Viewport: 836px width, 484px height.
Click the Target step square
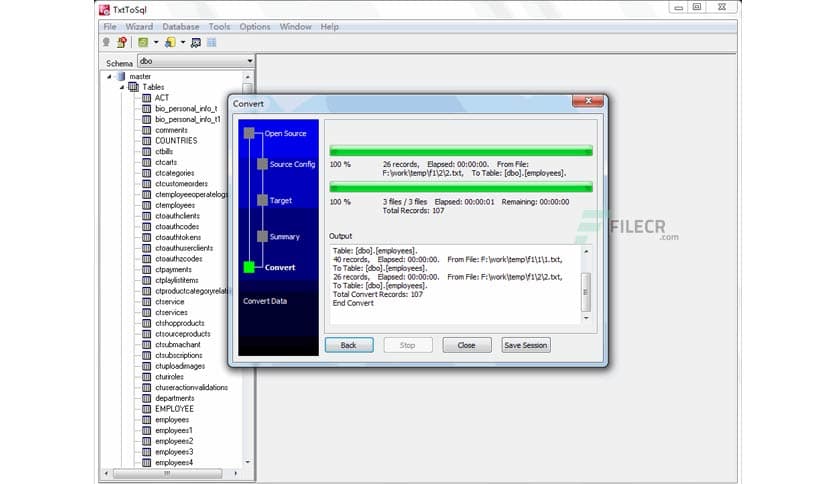pos(262,200)
